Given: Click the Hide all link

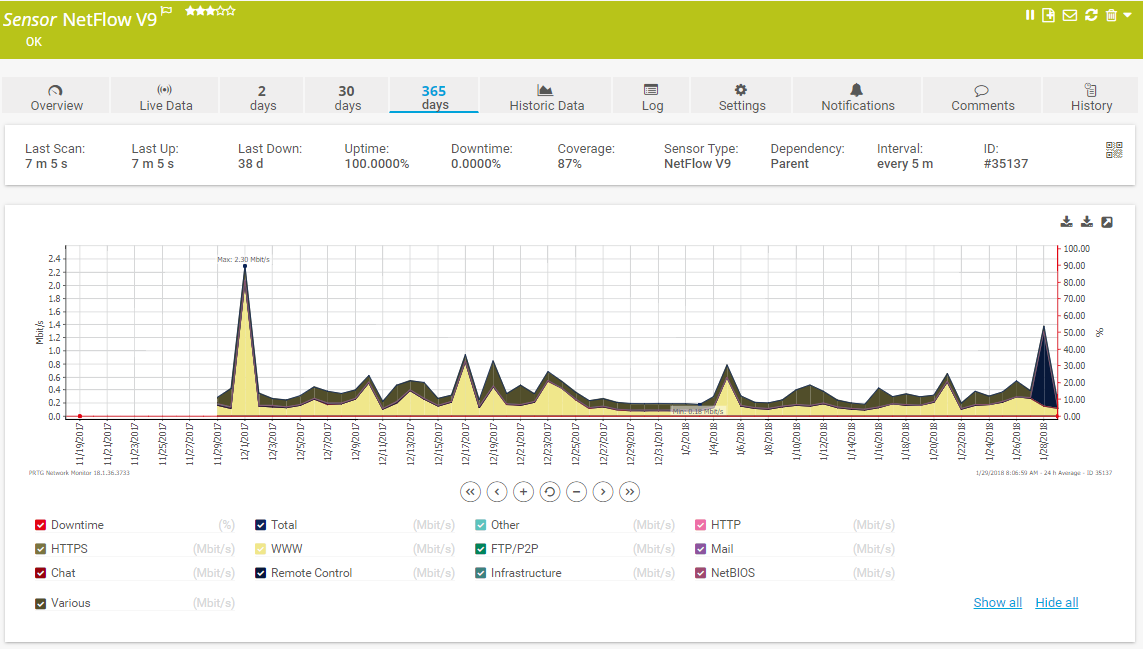Looking at the screenshot, I should (1056, 602).
